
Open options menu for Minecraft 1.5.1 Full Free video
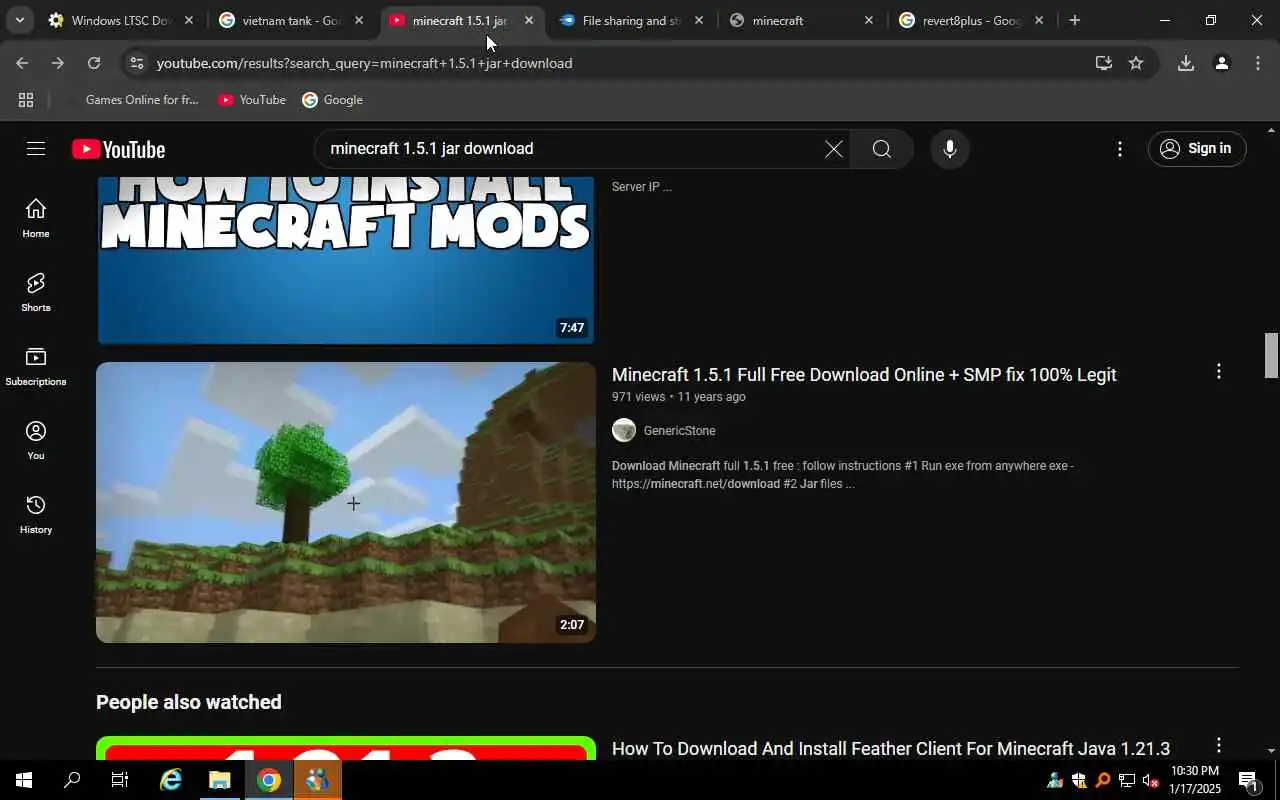point(1218,372)
